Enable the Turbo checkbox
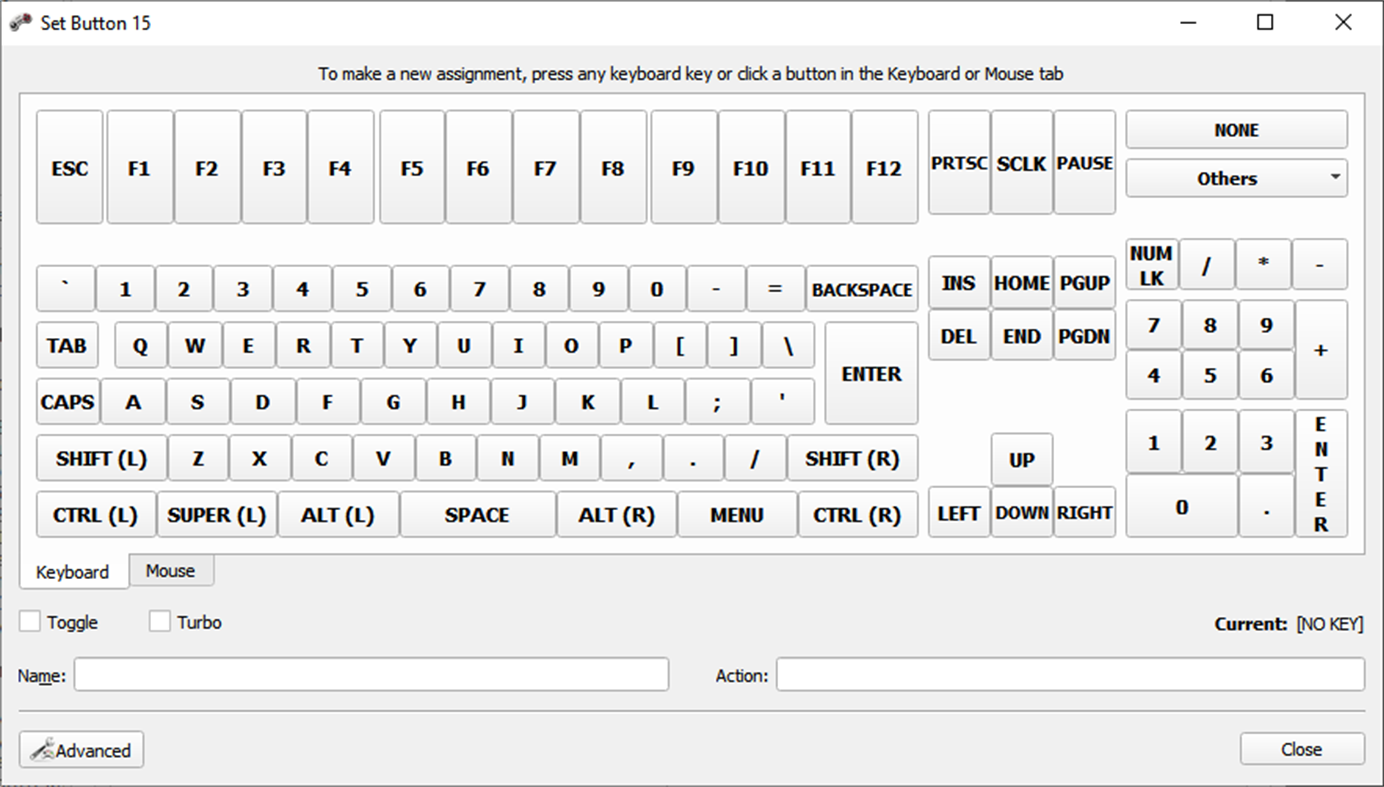The image size is (1384, 787). click(x=159, y=620)
